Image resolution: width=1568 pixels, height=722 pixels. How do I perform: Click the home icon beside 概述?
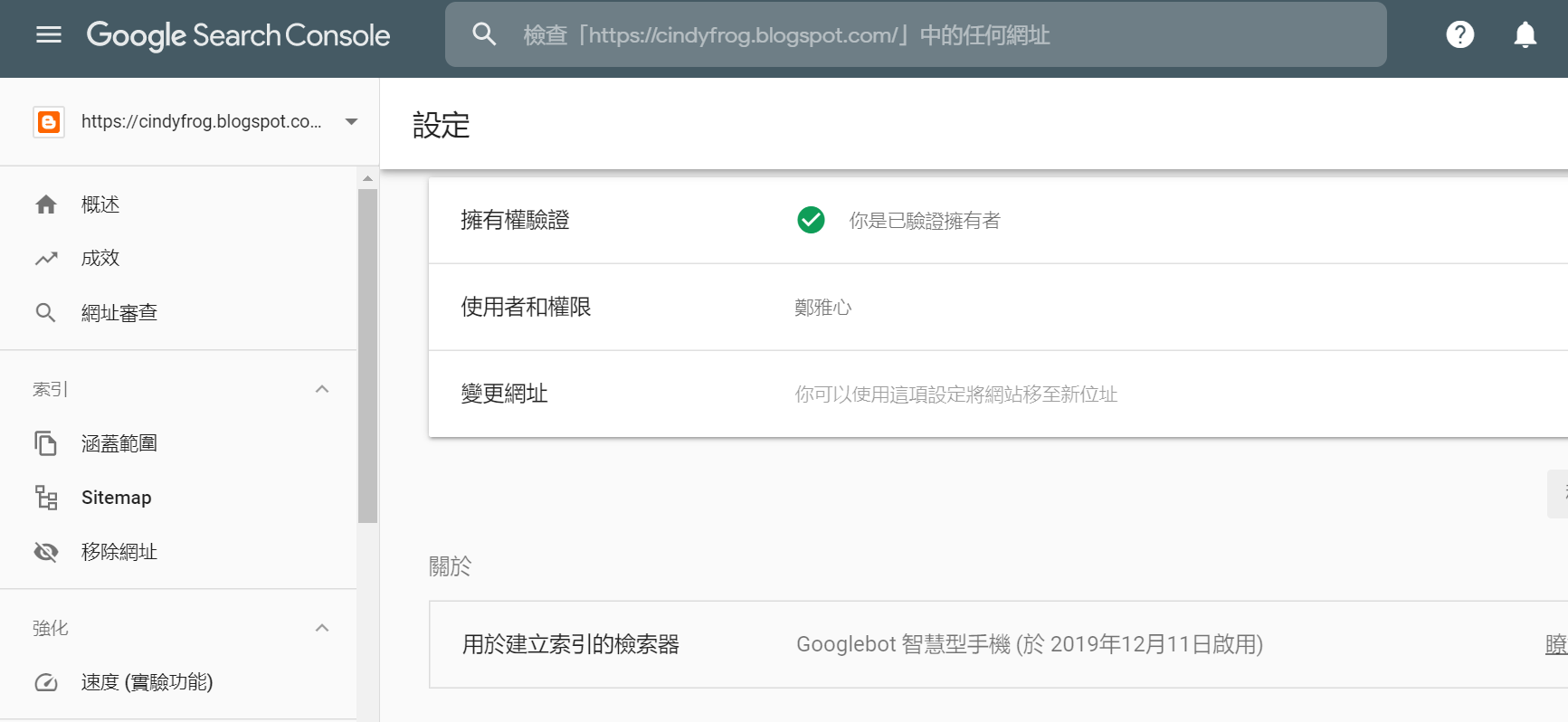[46, 204]
